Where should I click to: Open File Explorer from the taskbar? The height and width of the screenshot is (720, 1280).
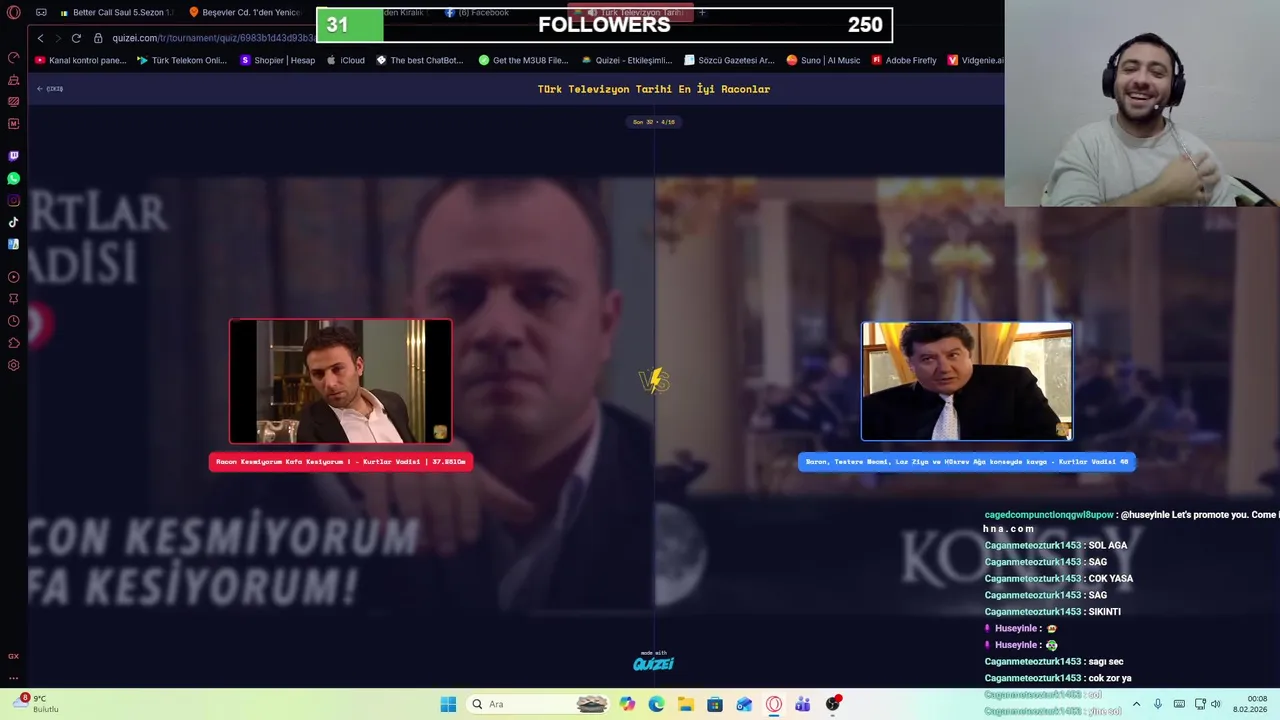click(x=686, y=704)
